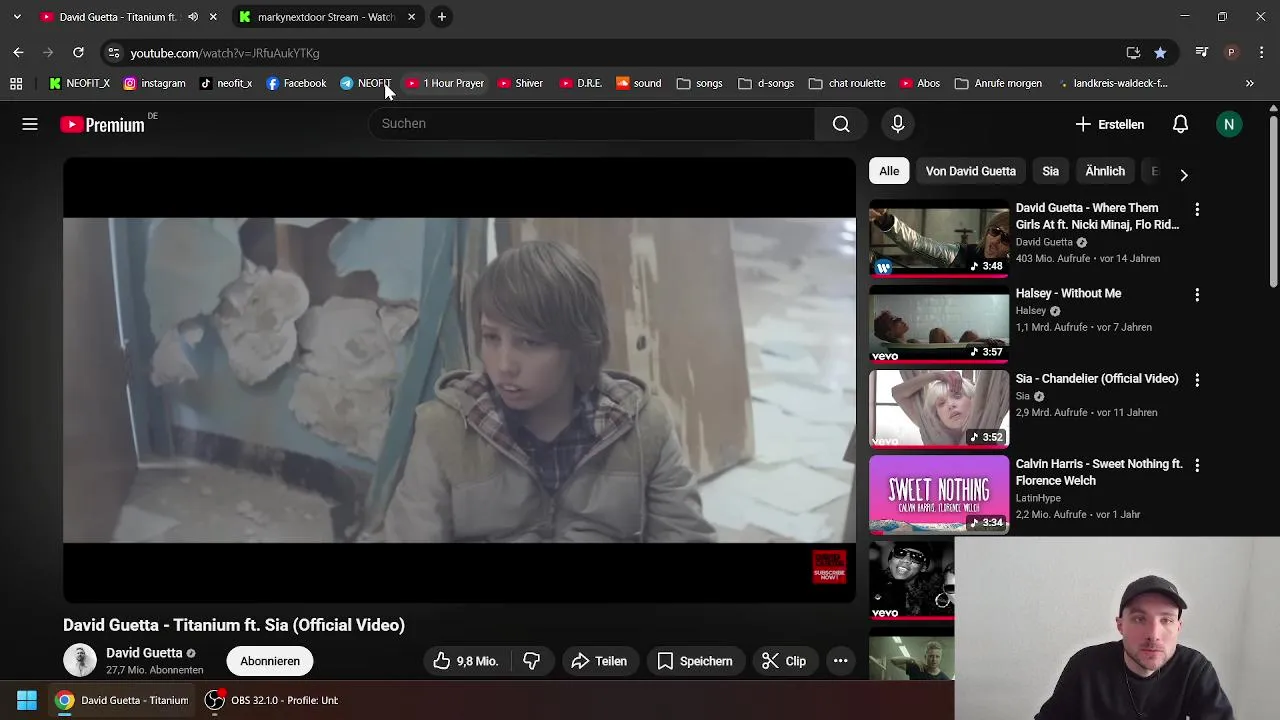1280x720 pixels.
Task: Click Erstellen create button
Action: coord(1110,124)
